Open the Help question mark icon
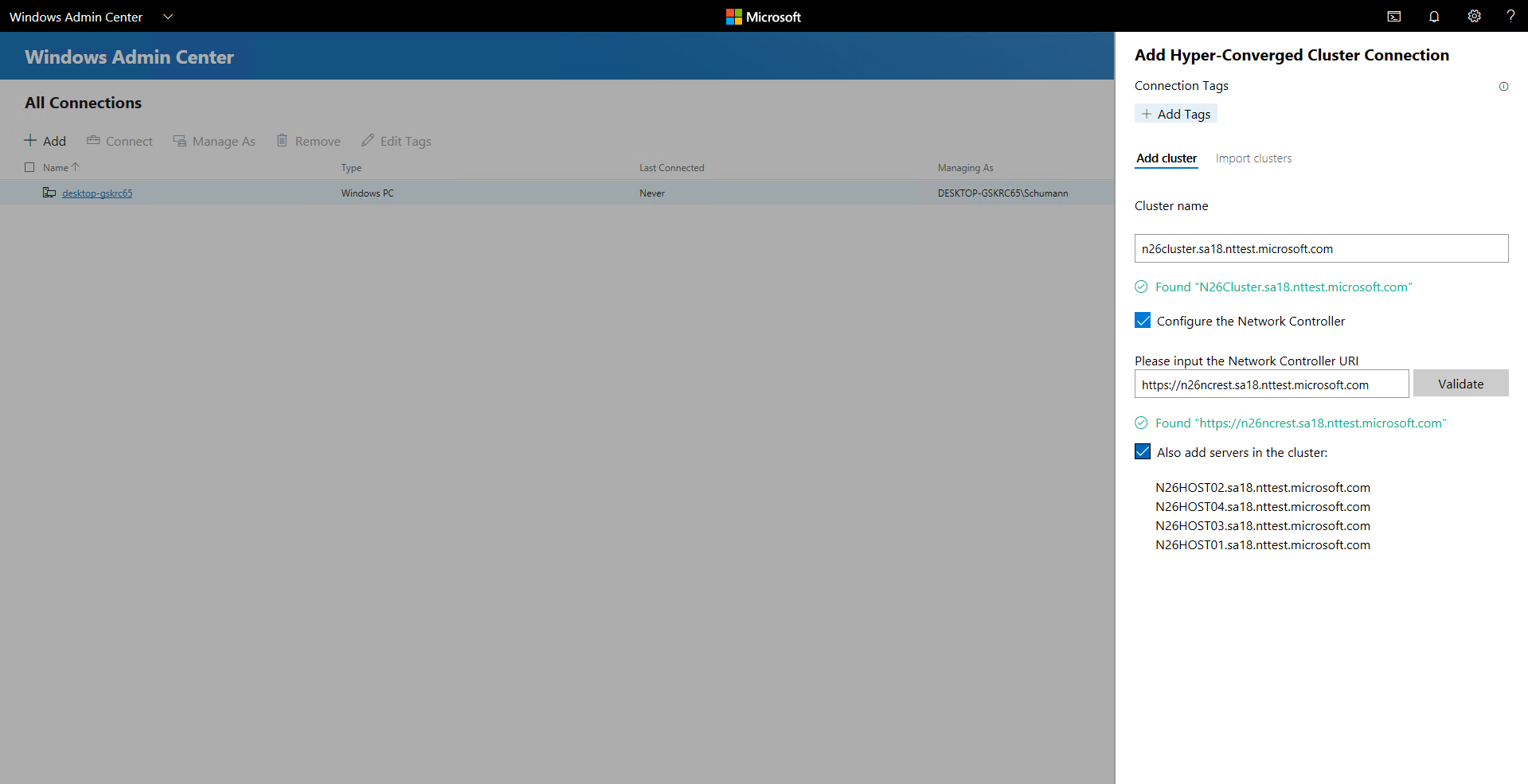Viewport: 1528px width, 784px height. tap(1511, 16)
